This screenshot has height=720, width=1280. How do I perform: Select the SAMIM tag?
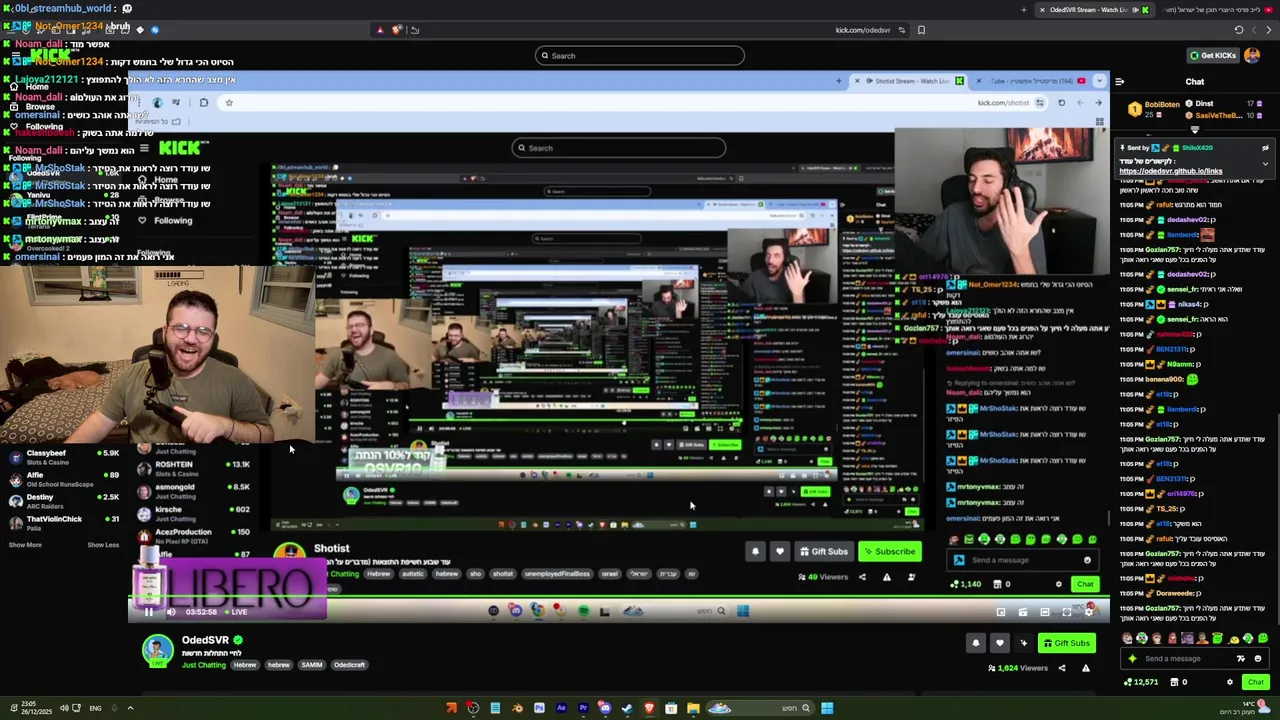pyautogui.click(x=312, y=665)
